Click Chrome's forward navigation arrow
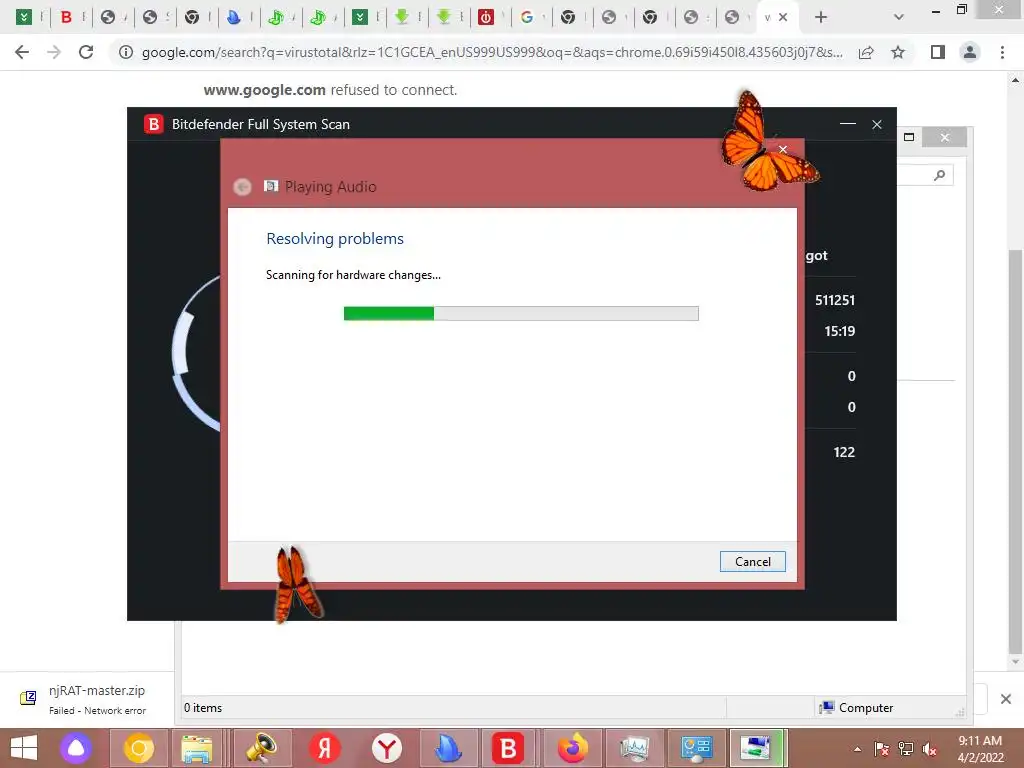Viewport: 1024px width, 768px height. (x=54, y=52)
